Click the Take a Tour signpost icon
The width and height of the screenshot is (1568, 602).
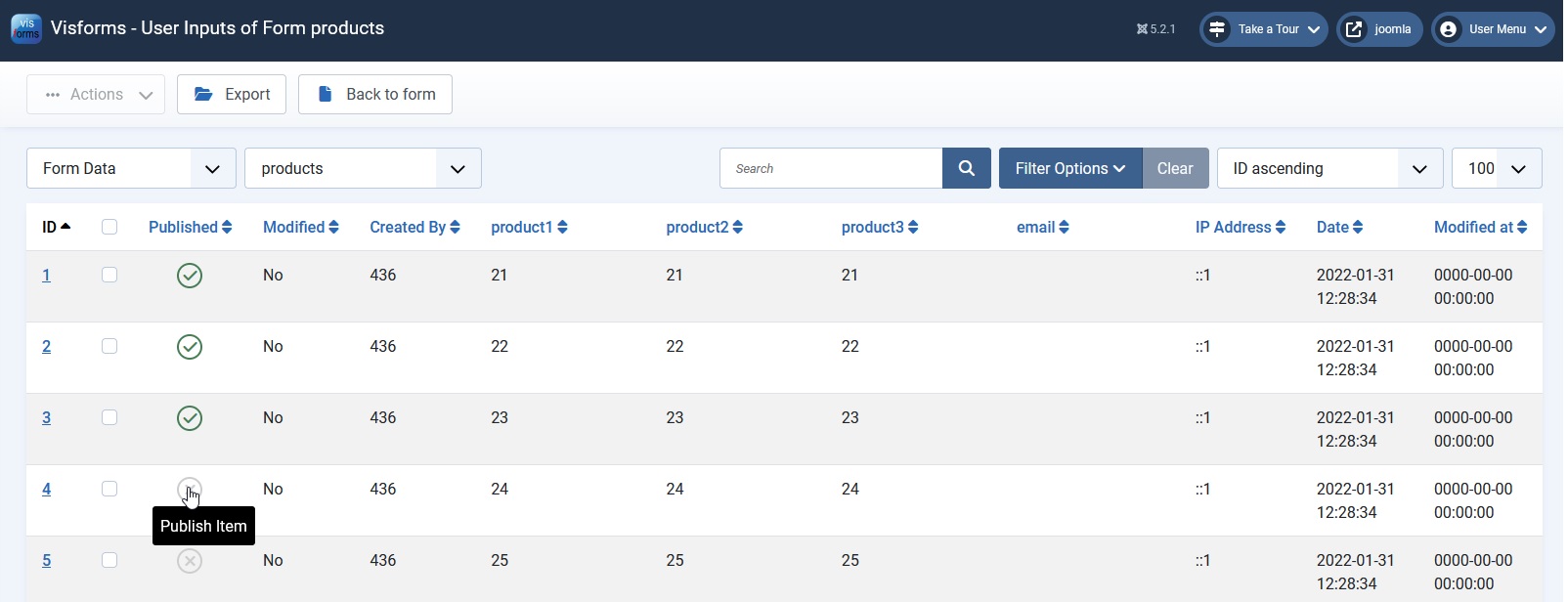pos(1217,29)
